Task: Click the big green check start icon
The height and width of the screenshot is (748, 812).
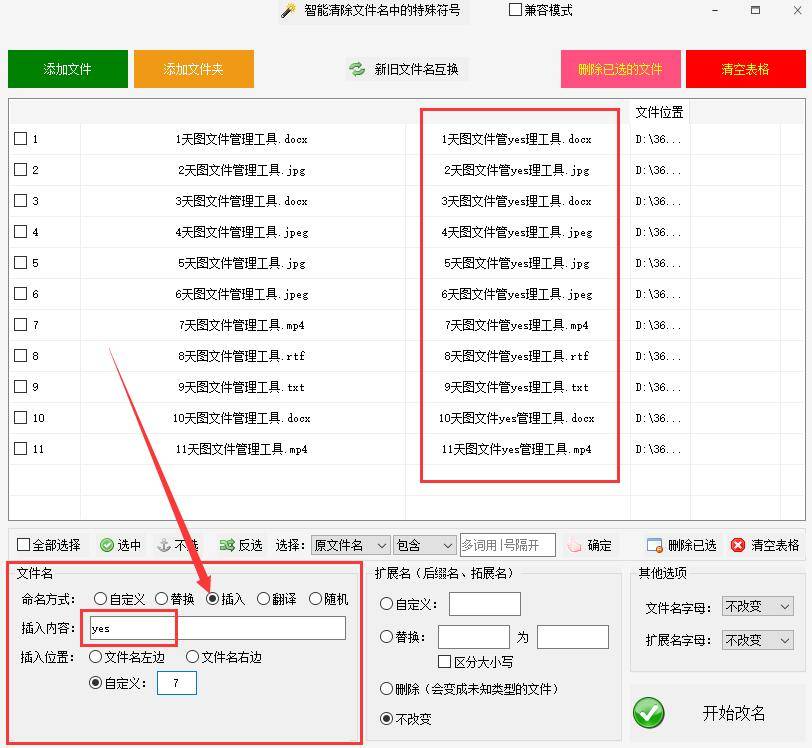Action: (x=648, y=713)
